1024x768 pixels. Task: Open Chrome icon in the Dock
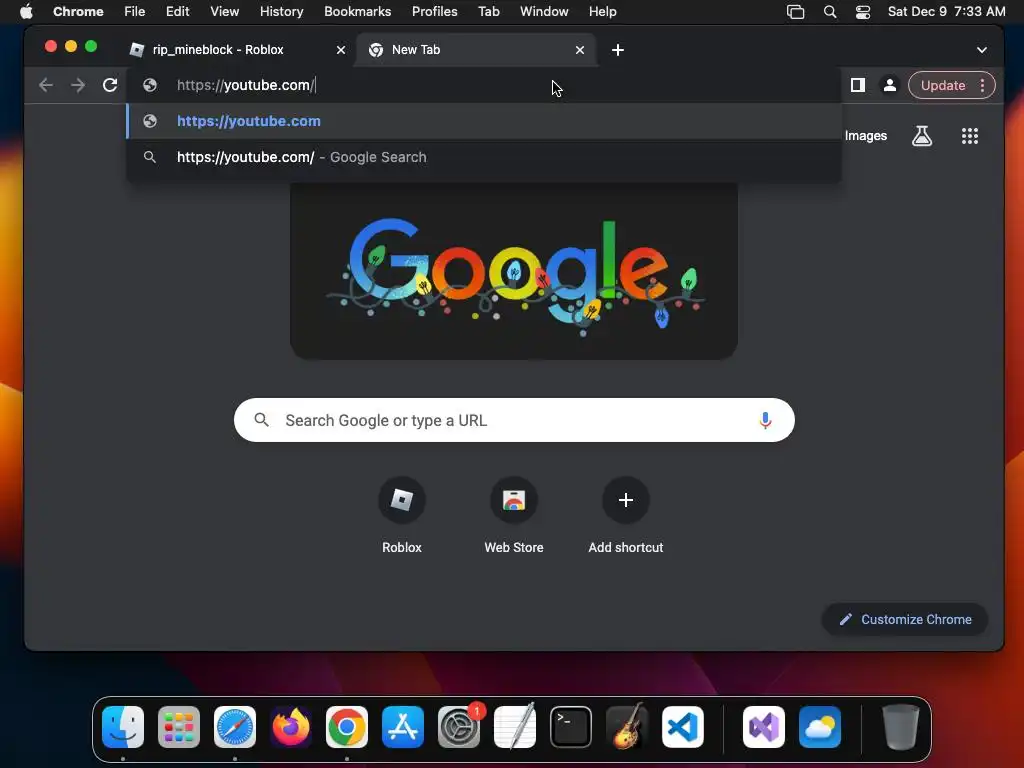pos(347,727)
